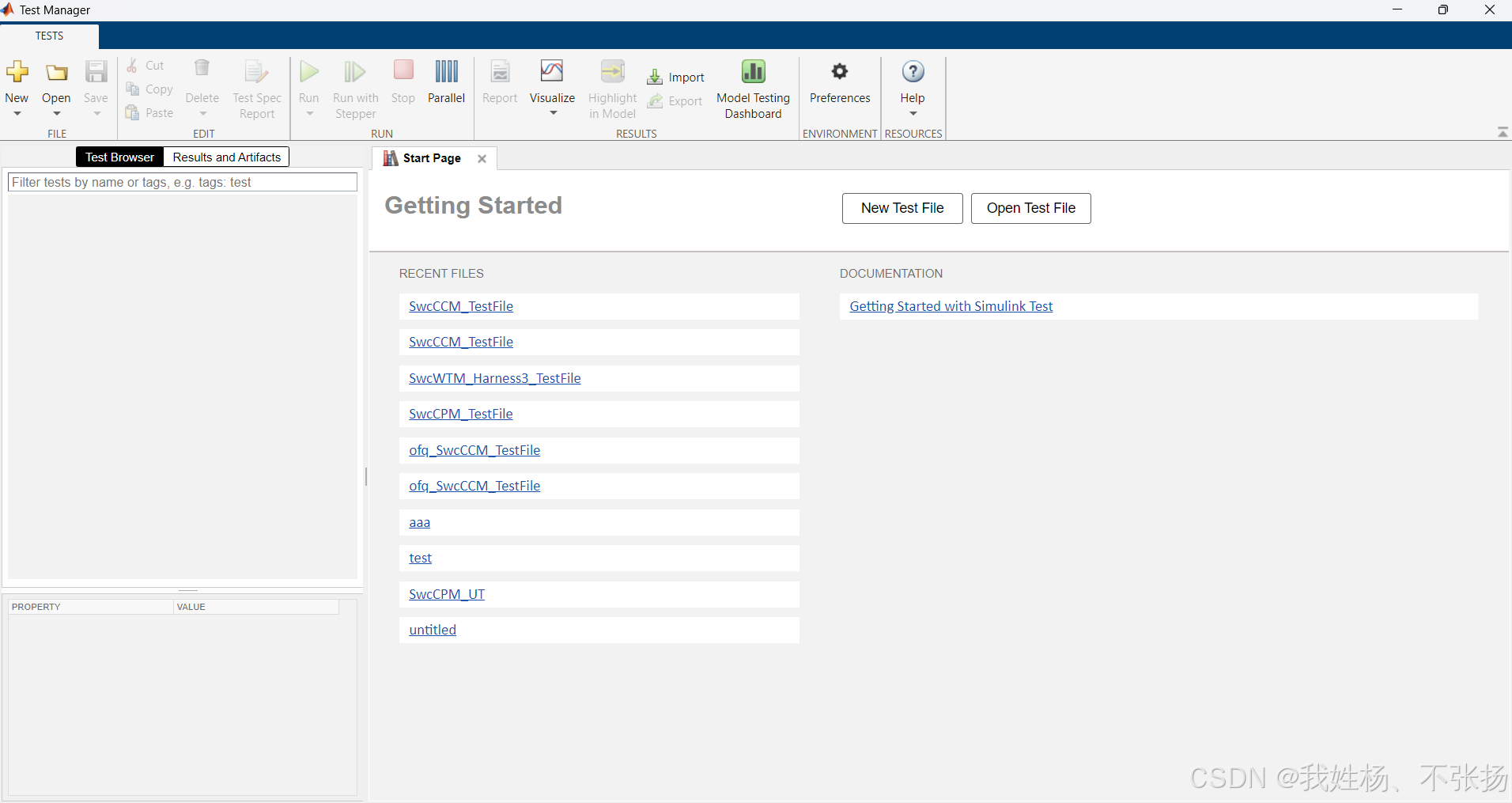Open SwcCPM_TestFile recent link

[461, 414]
